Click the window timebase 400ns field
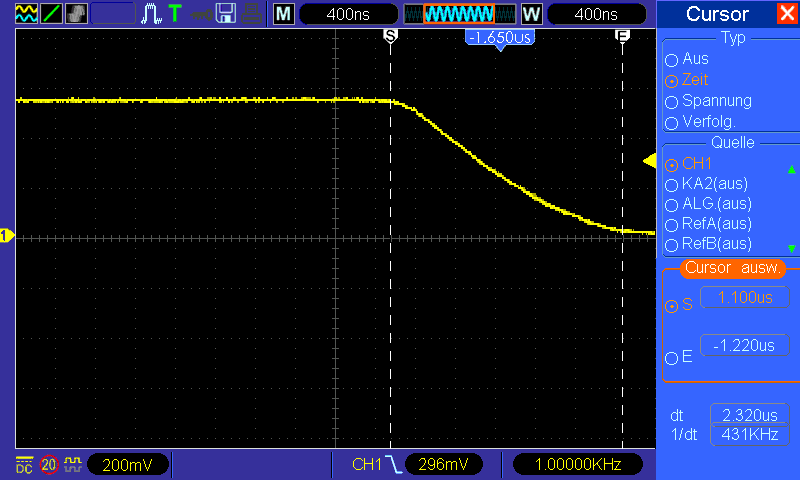The height and width of the screenshot is (480, 800). click(x=596, y=14)
